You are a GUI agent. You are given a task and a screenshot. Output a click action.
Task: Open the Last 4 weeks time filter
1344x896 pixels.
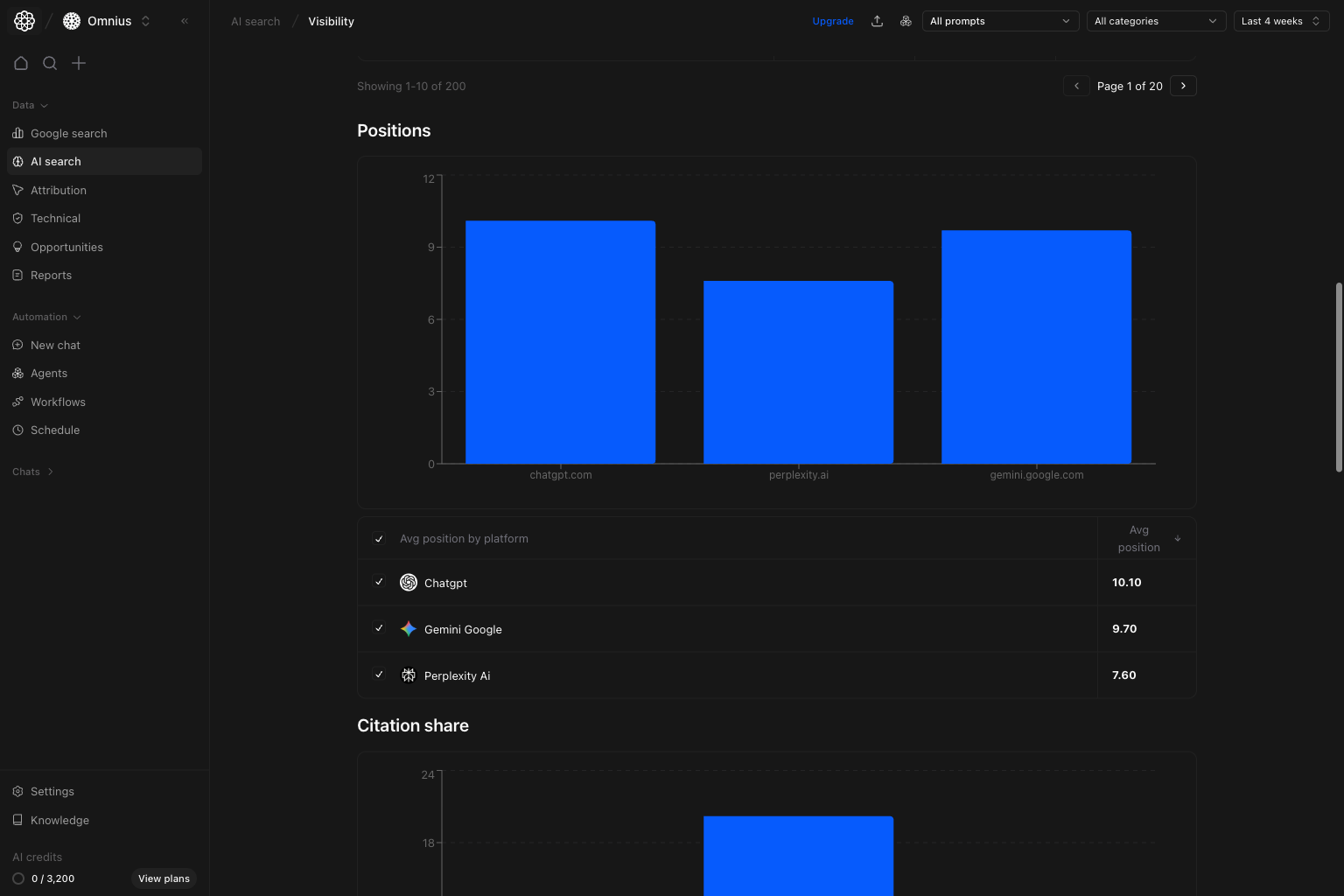tap(1281, 20)
